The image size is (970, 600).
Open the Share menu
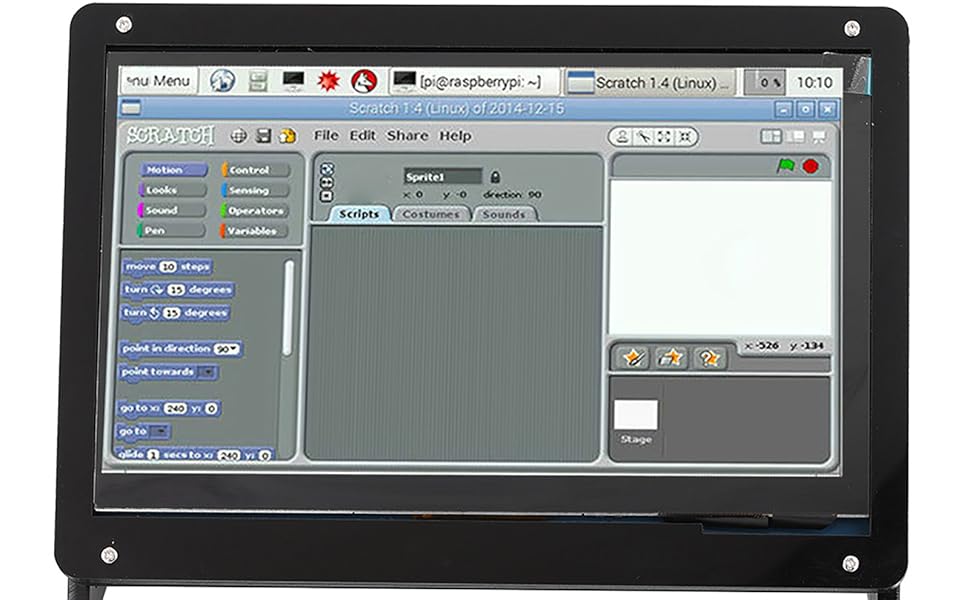(x=407, y=135)
